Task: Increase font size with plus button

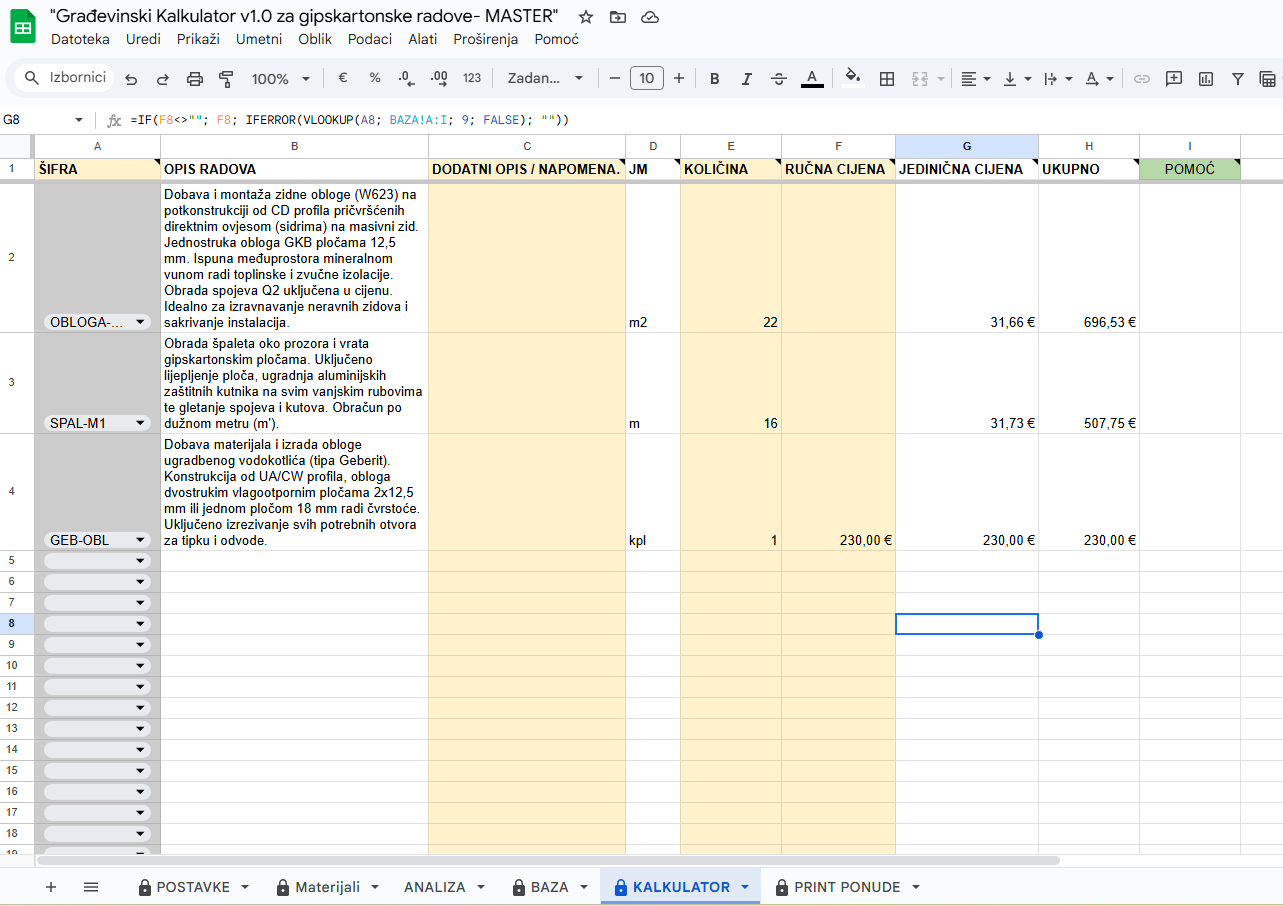Action: 679,79
